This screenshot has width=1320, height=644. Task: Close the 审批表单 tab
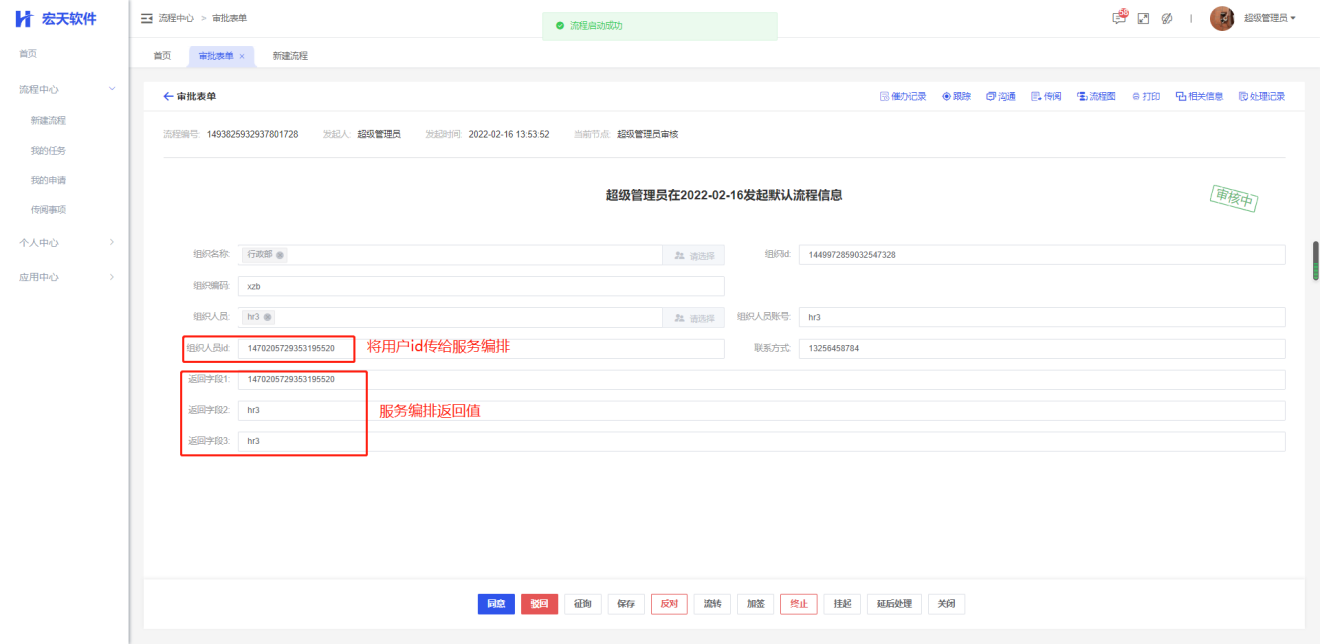(x=242, y=56)
